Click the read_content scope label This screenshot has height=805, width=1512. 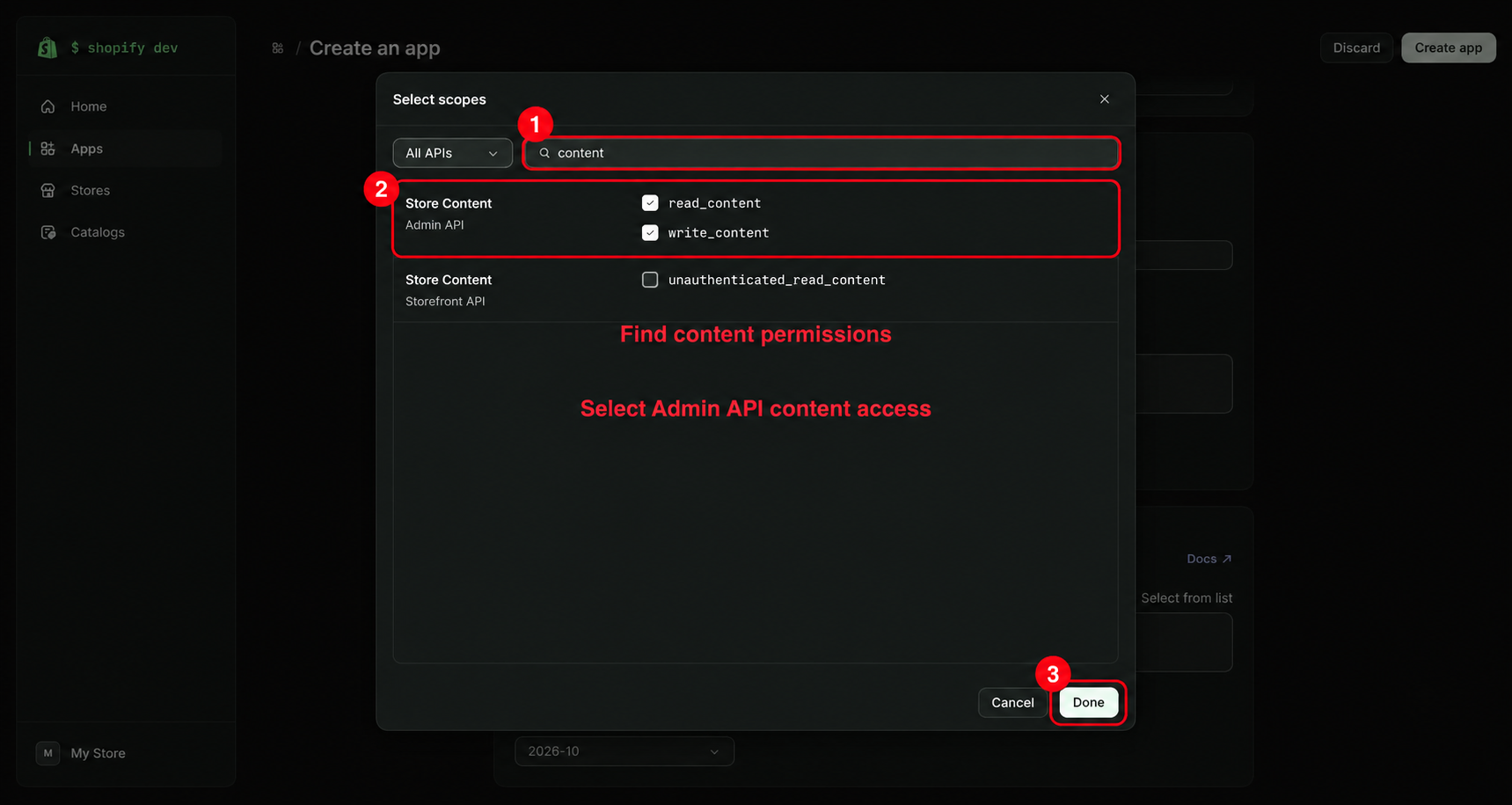point(714,203)
